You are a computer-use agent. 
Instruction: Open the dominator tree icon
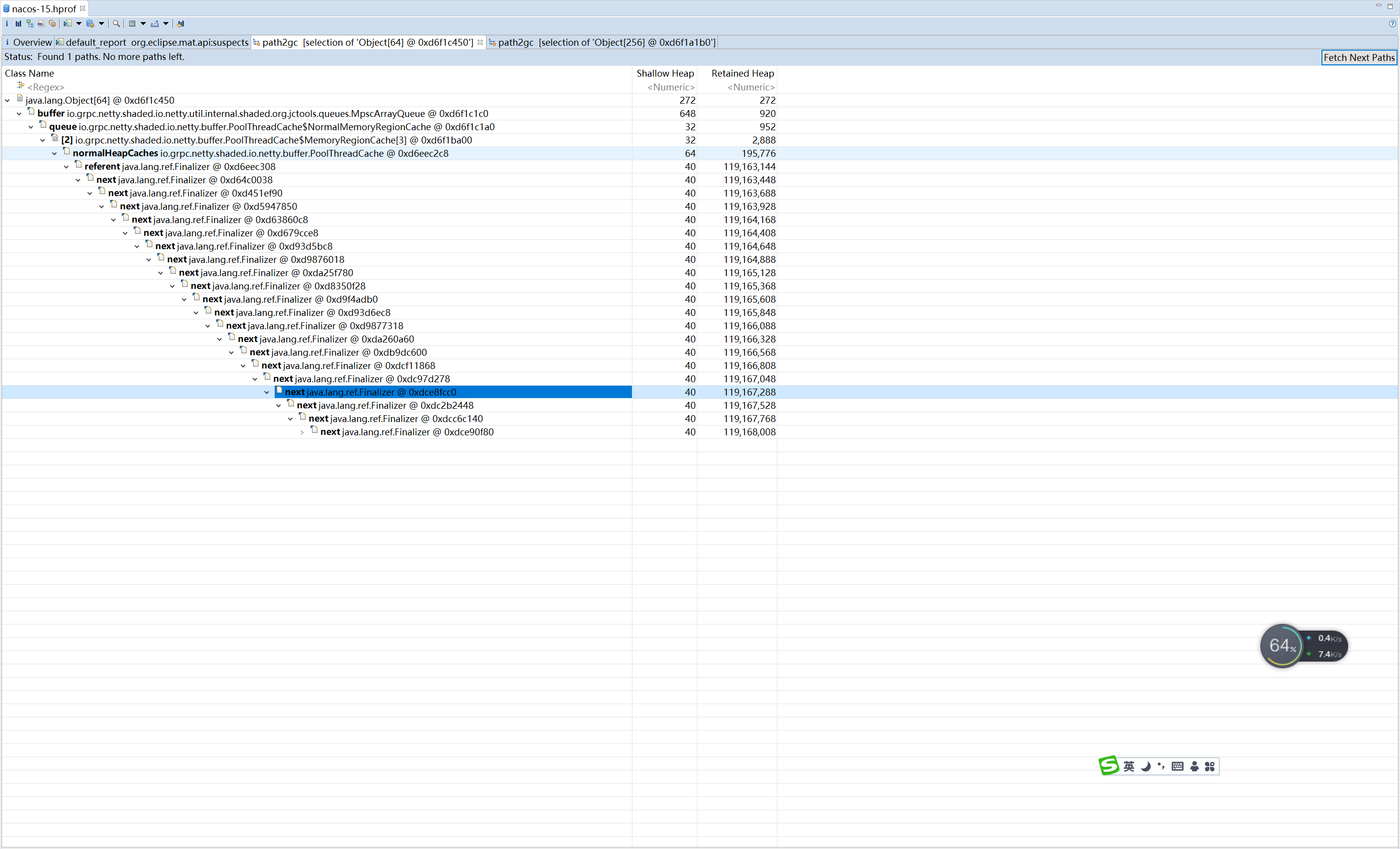(x=29, y=24)
